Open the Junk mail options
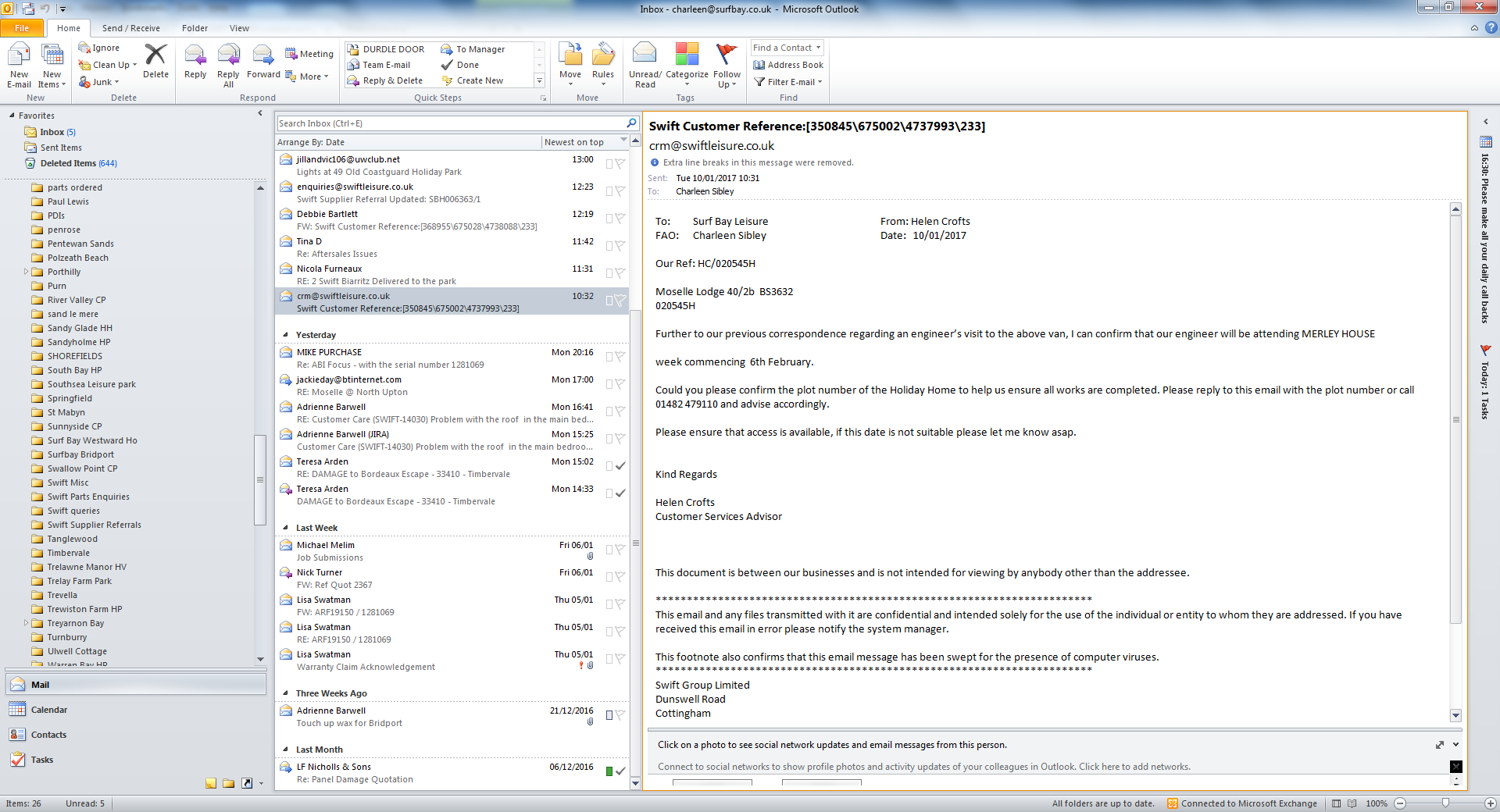This screenshot has width=1500, height=812. pos(99,82)
